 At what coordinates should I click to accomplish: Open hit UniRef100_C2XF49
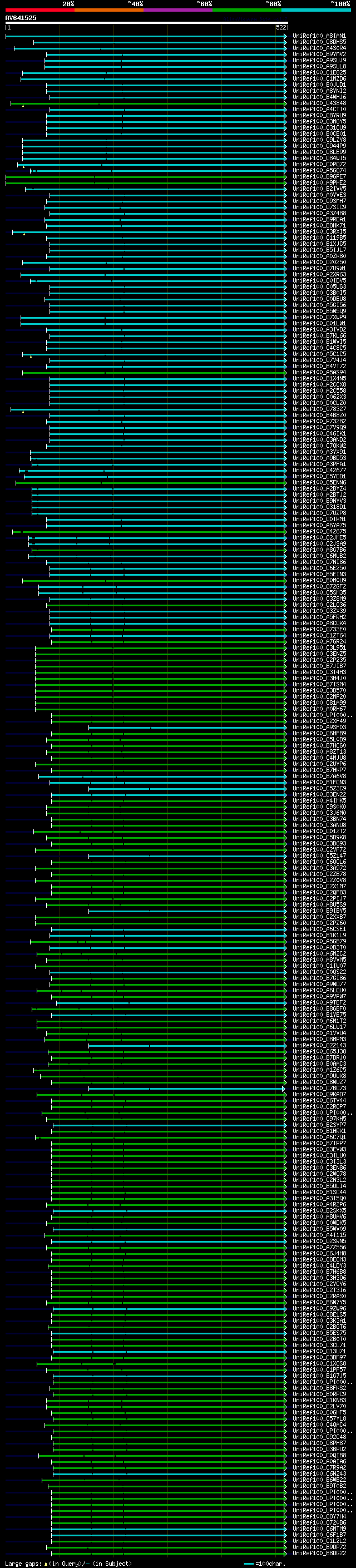click(x=319, y=721)
